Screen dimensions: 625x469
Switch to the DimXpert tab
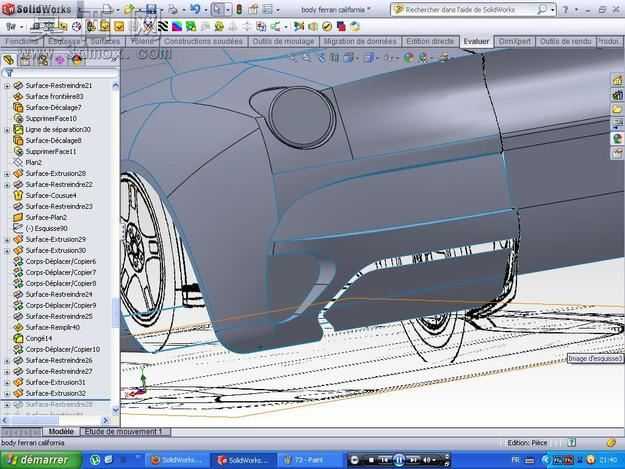click(x=515, y=41)
